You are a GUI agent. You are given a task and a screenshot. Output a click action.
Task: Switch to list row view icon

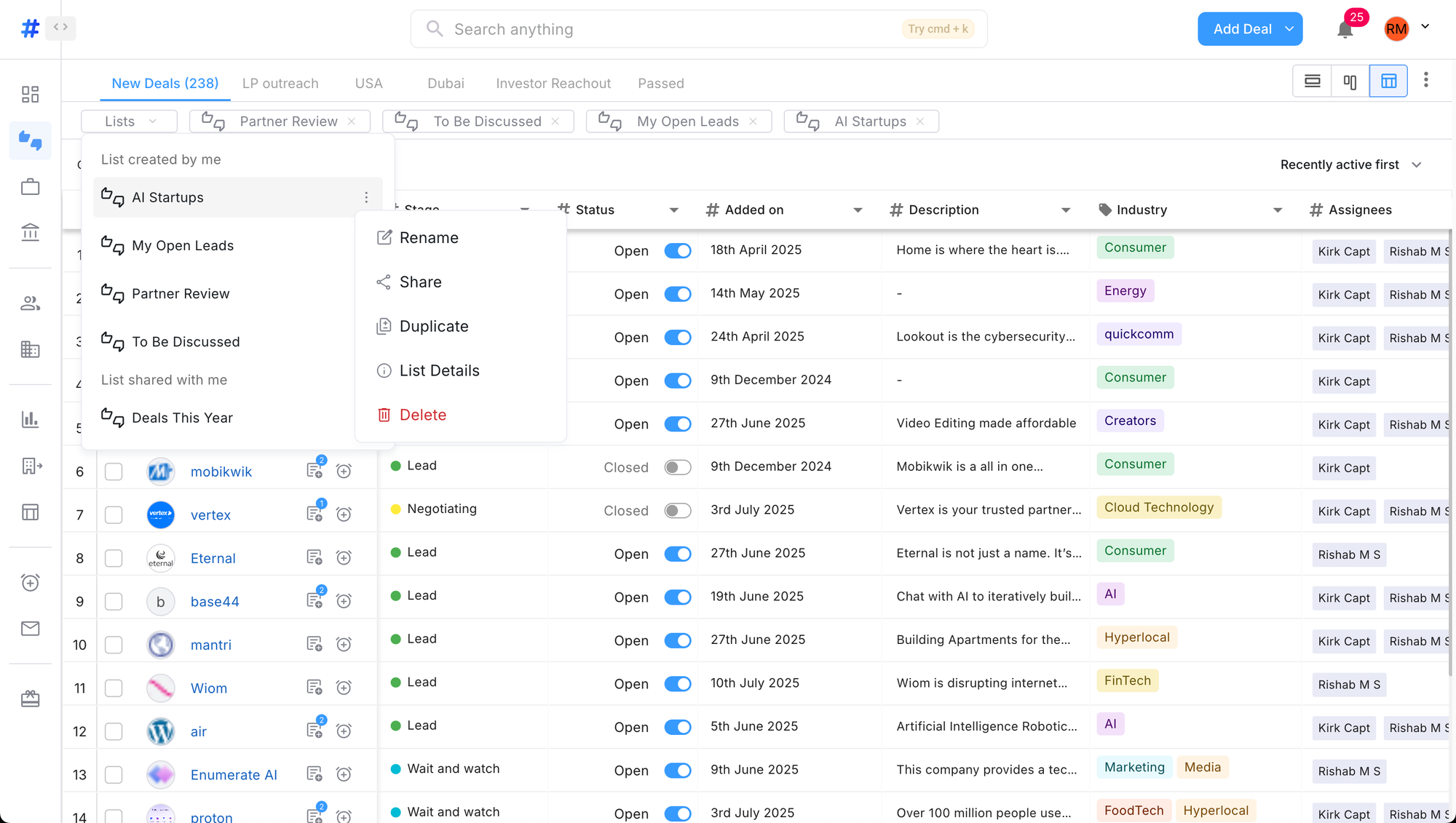[x=1312, y=81]
